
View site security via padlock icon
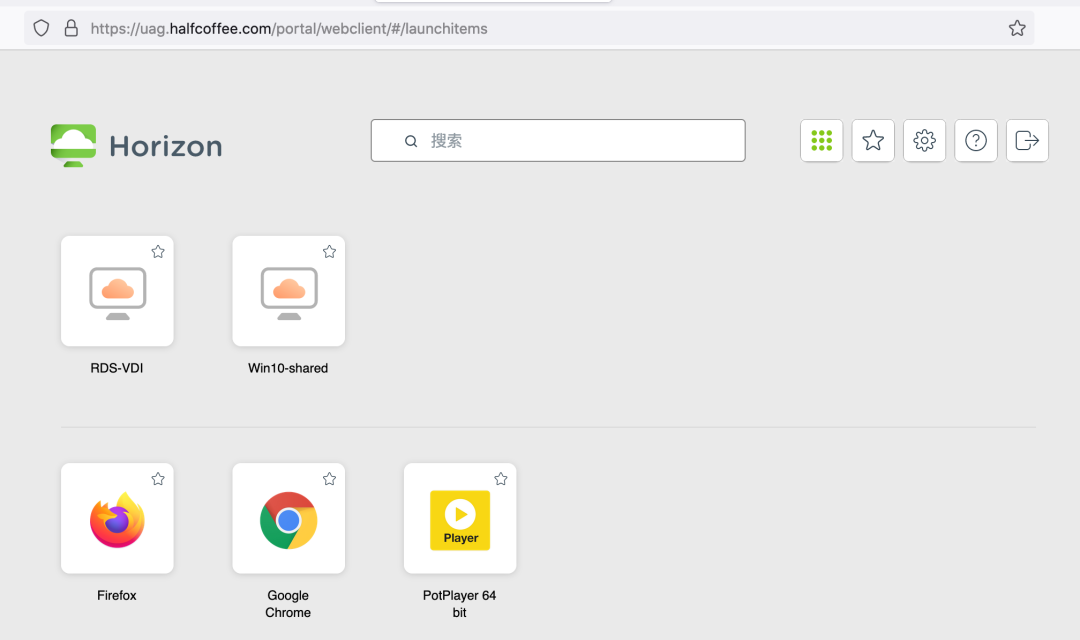tap(71, 28)
